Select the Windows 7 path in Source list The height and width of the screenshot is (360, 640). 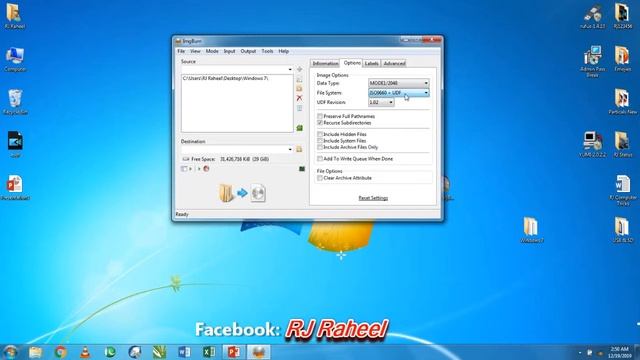point(225,78)
